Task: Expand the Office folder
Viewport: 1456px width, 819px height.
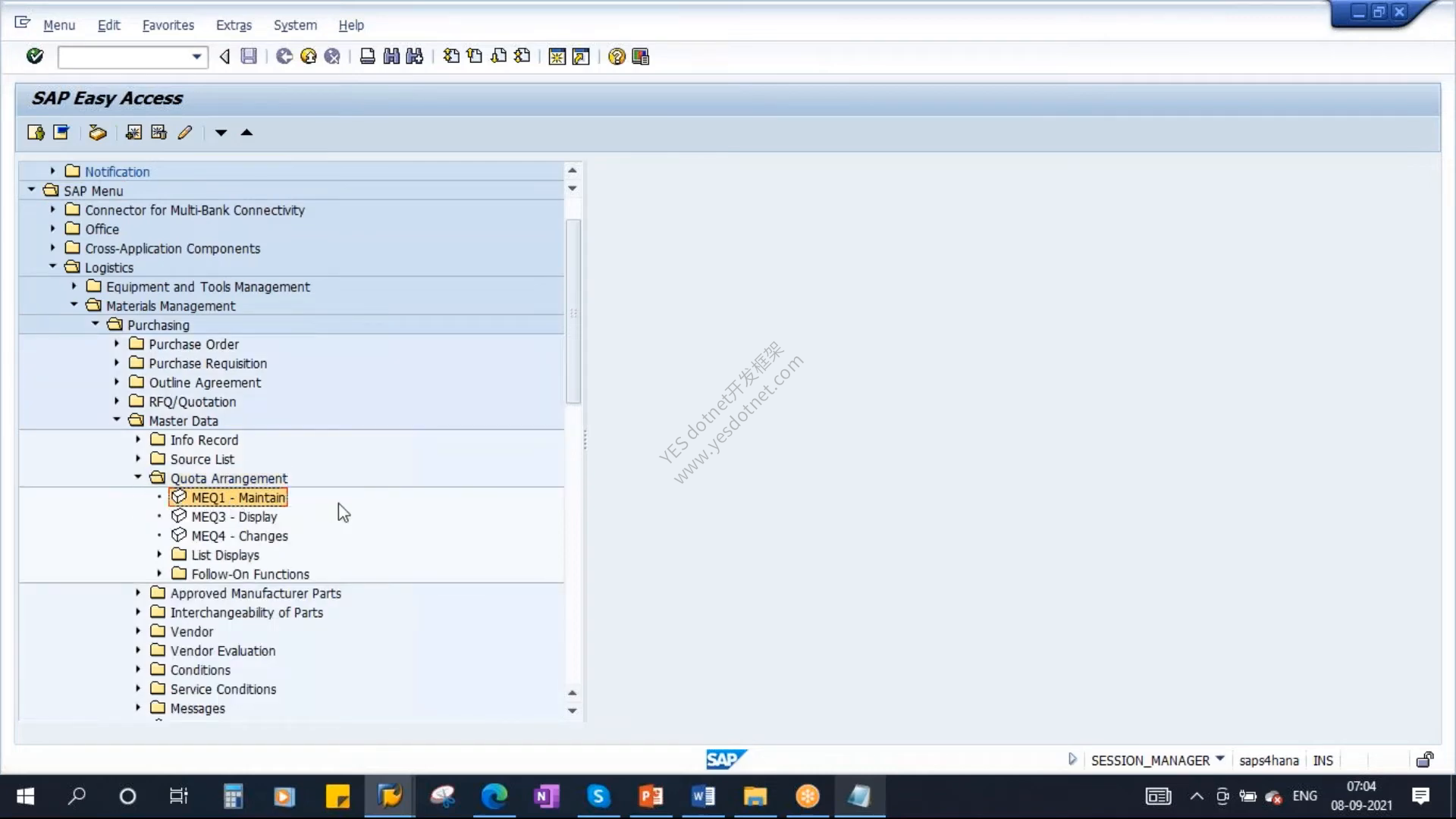Action: click(52, 228)
